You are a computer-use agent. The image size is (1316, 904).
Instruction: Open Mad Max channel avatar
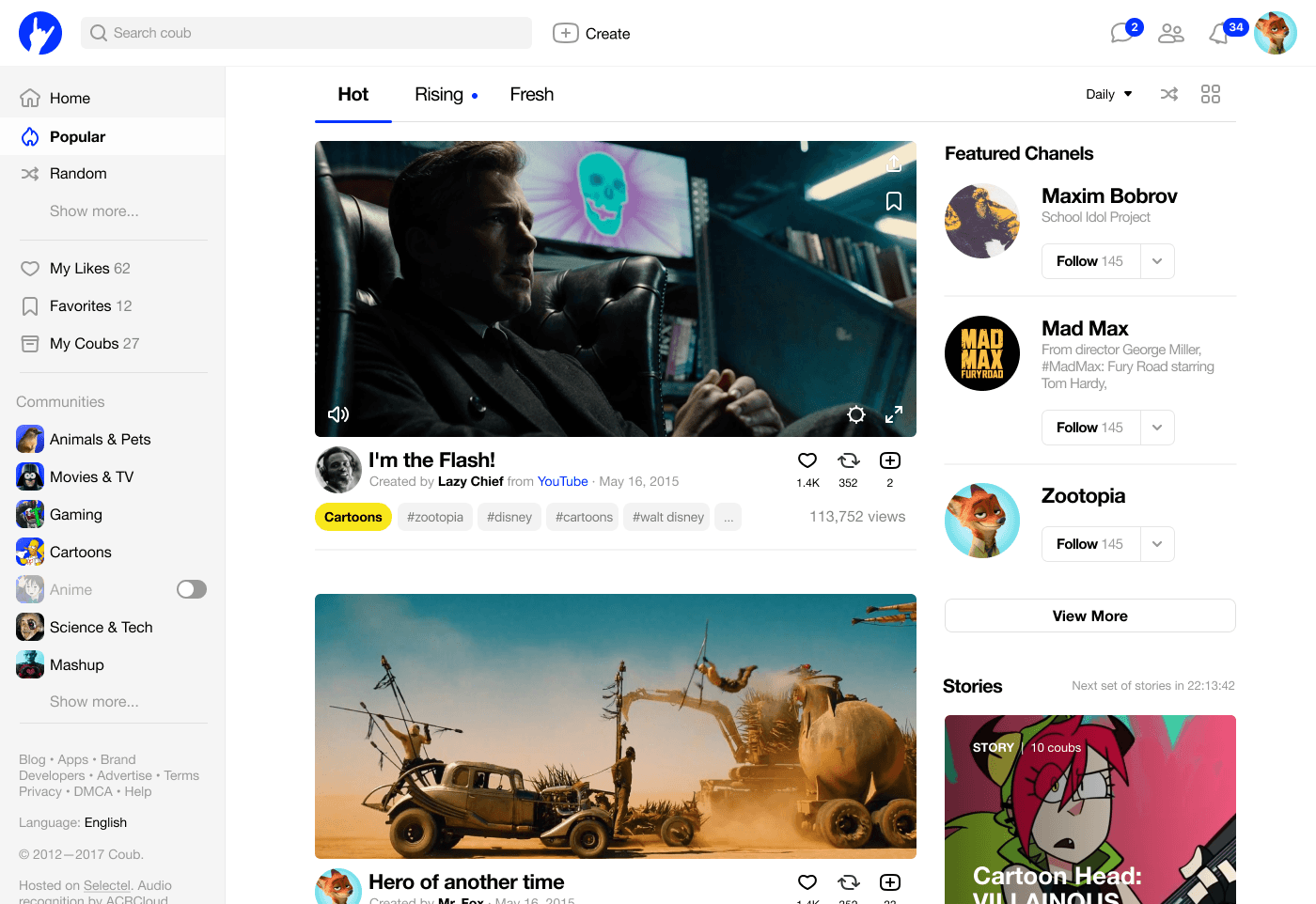point(982,353)
